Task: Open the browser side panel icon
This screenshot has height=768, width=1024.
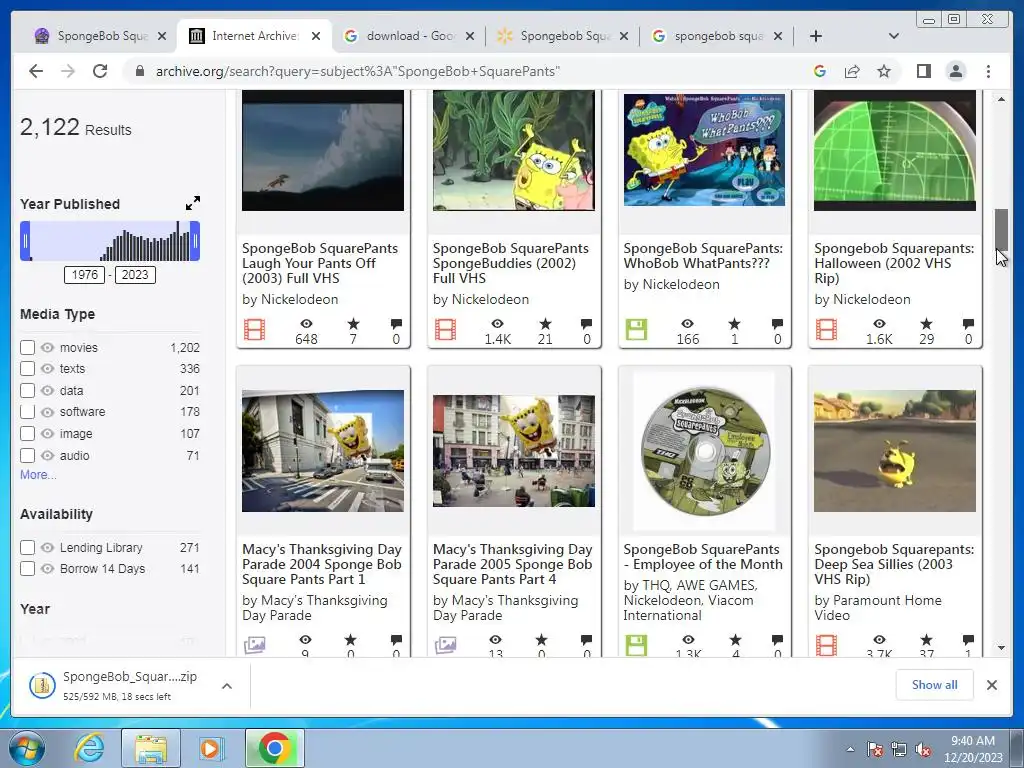Action: pyautogui.click(x=923, y=71)
